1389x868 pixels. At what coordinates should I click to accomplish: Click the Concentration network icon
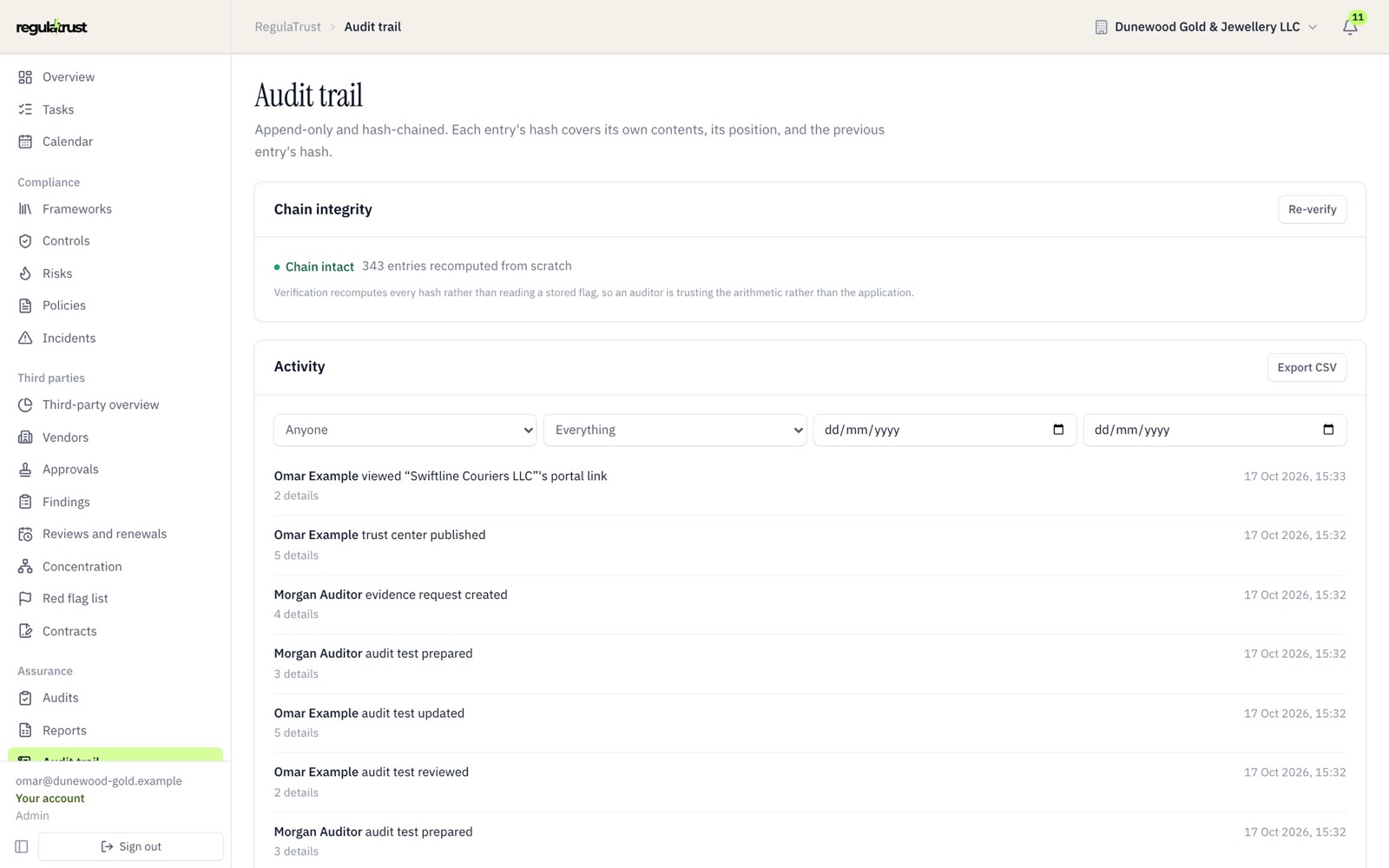click(25, 567)
